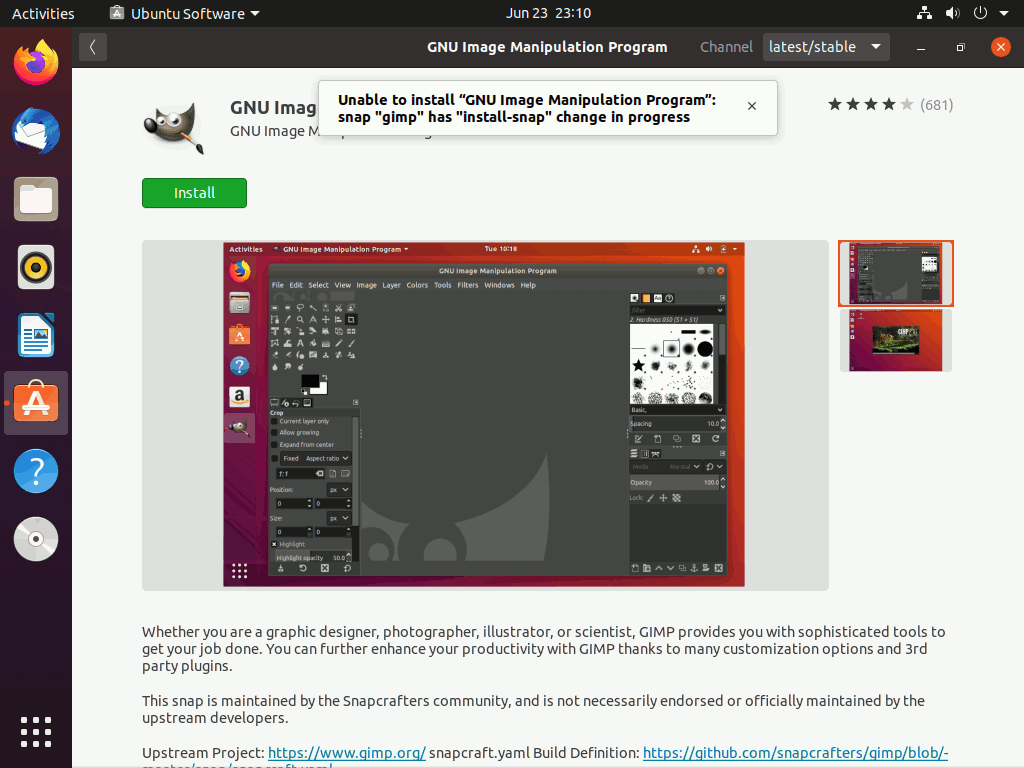
Task: Open the Channel latest/stable dropdown
Action: click(x=825, y=47)
